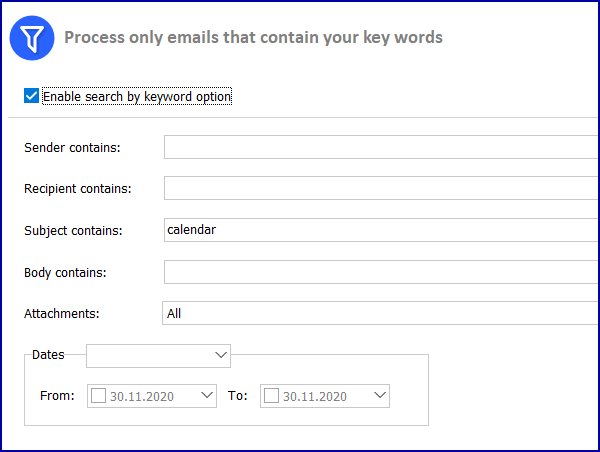This screenshot has width=600, height=452.
Task: Focus the Body contains text field
Action: pyautogui.click(x=382, y=272)
